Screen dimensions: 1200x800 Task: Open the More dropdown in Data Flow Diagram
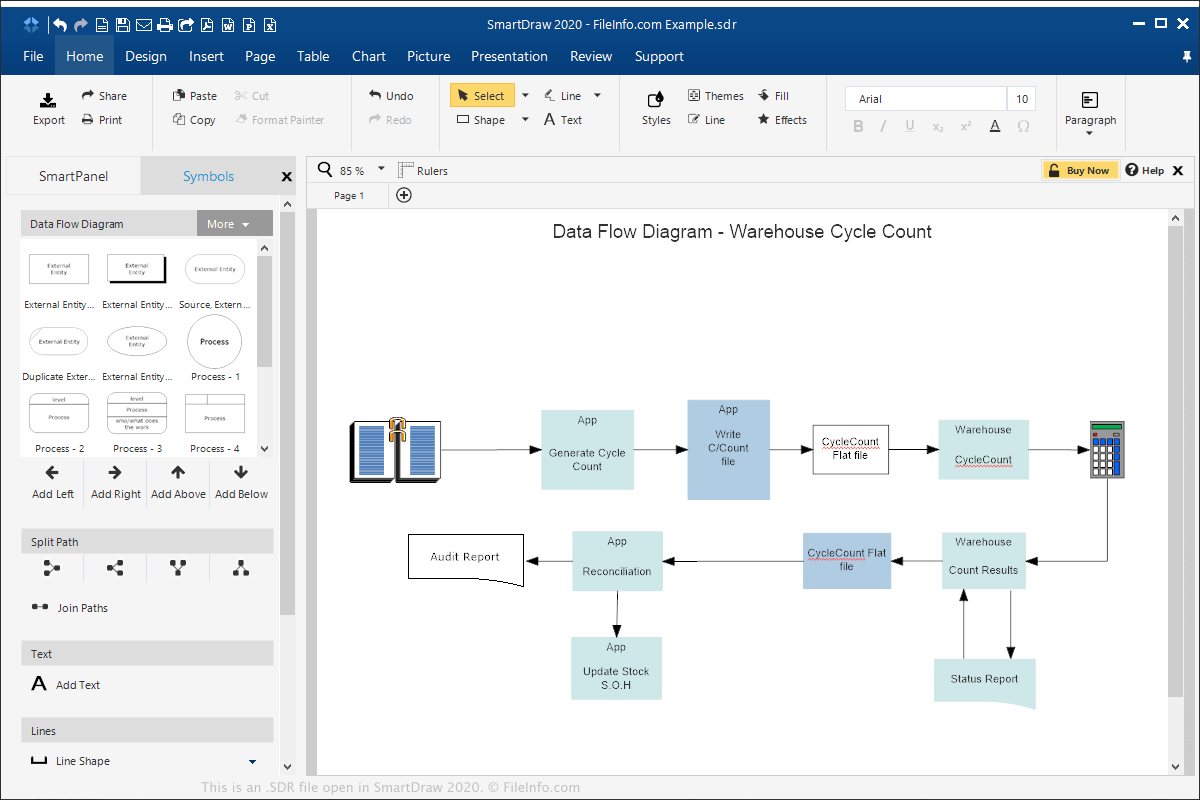click(235, 224)
